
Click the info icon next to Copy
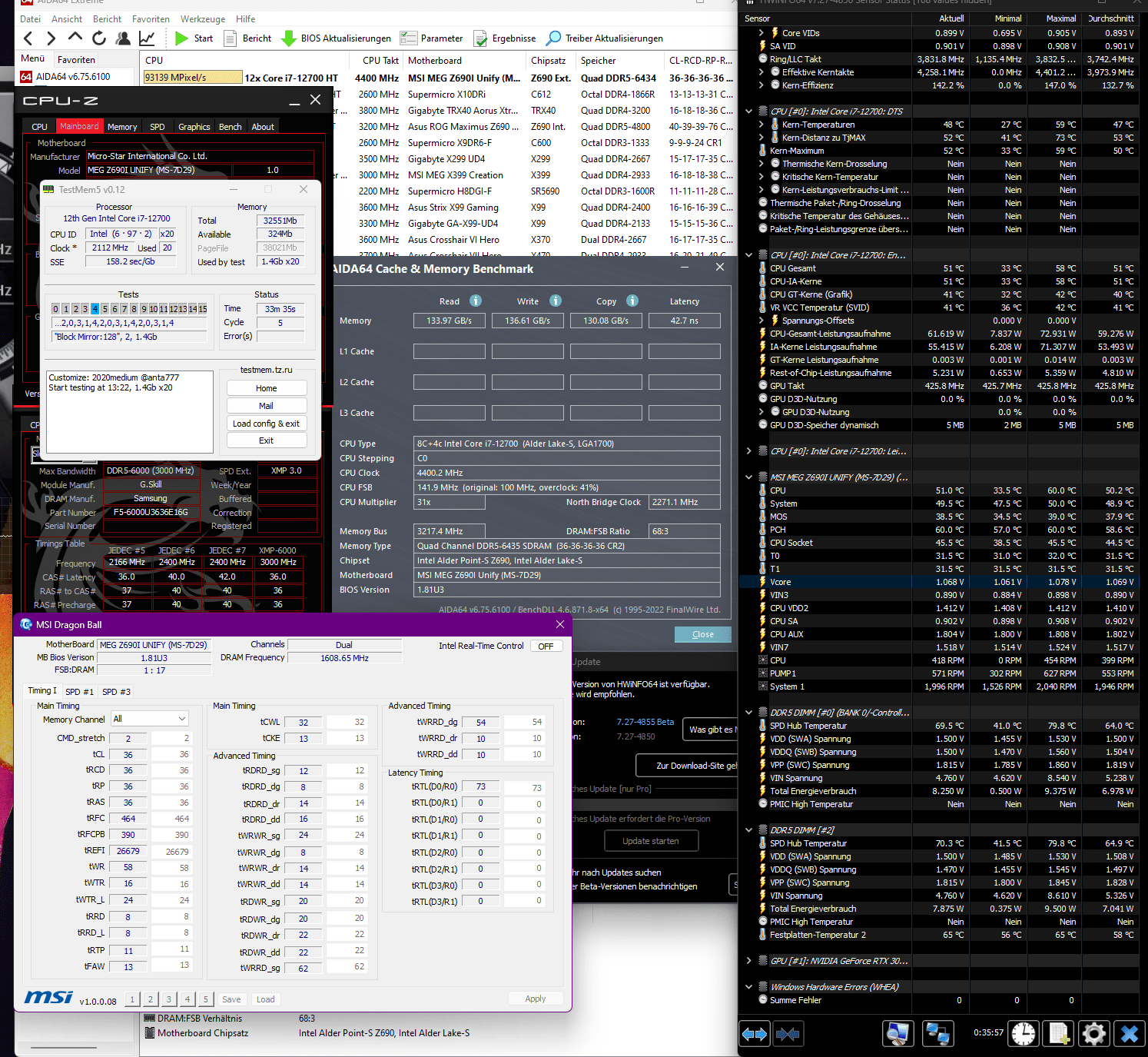click(632, 301)
